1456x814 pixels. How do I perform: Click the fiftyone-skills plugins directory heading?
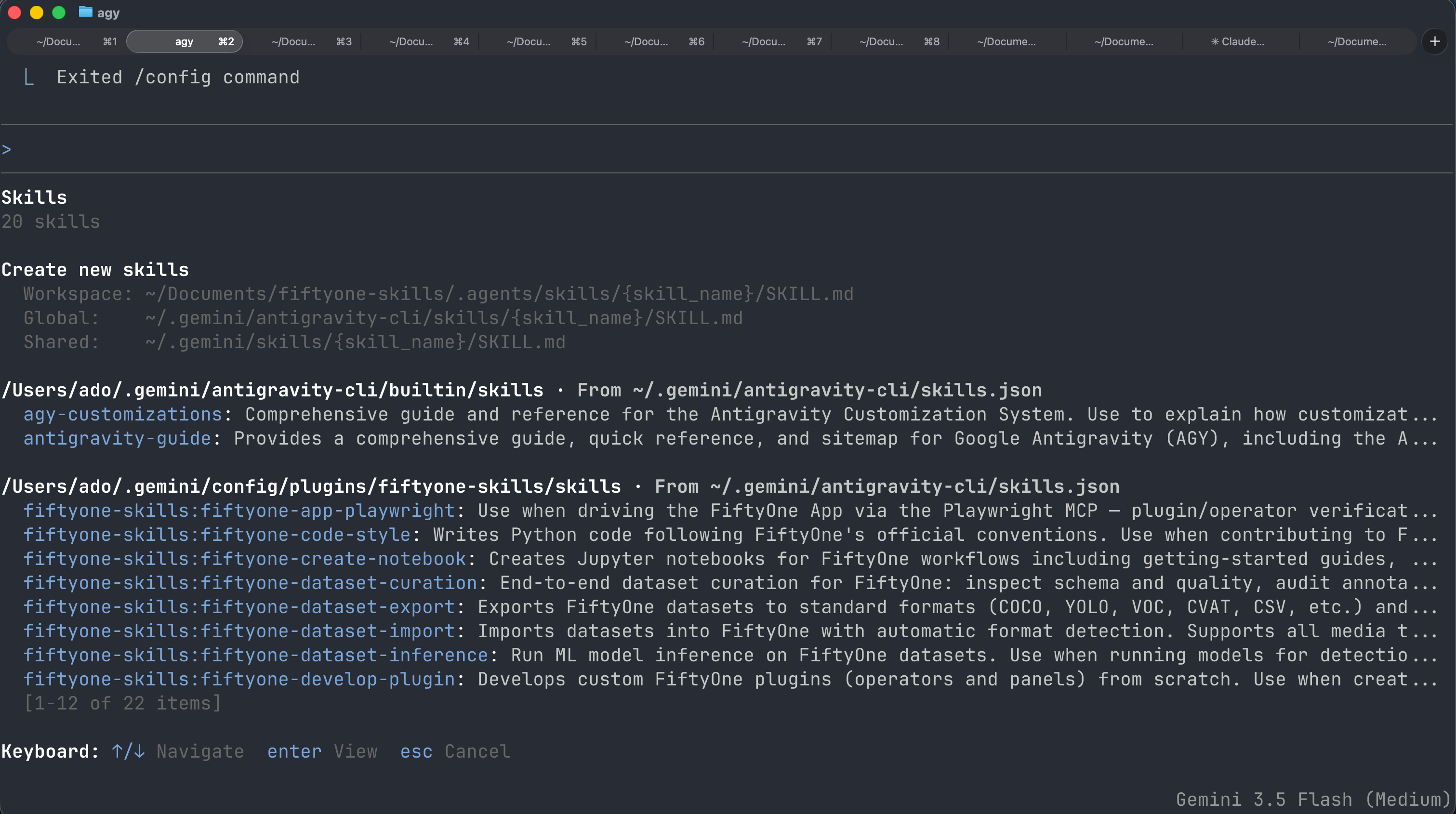click(311, 486)
